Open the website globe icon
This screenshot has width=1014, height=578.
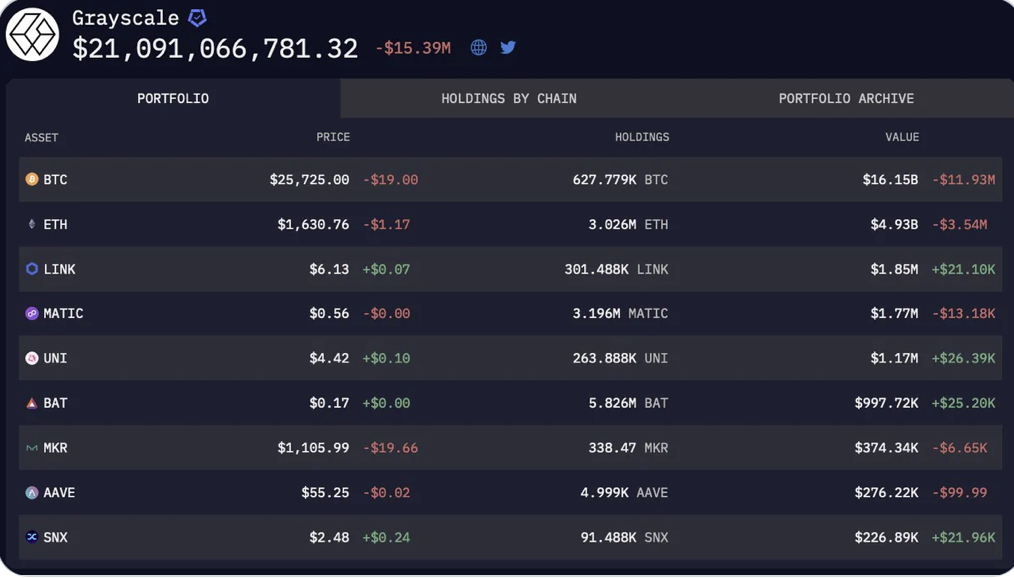(x=479, y=47)
